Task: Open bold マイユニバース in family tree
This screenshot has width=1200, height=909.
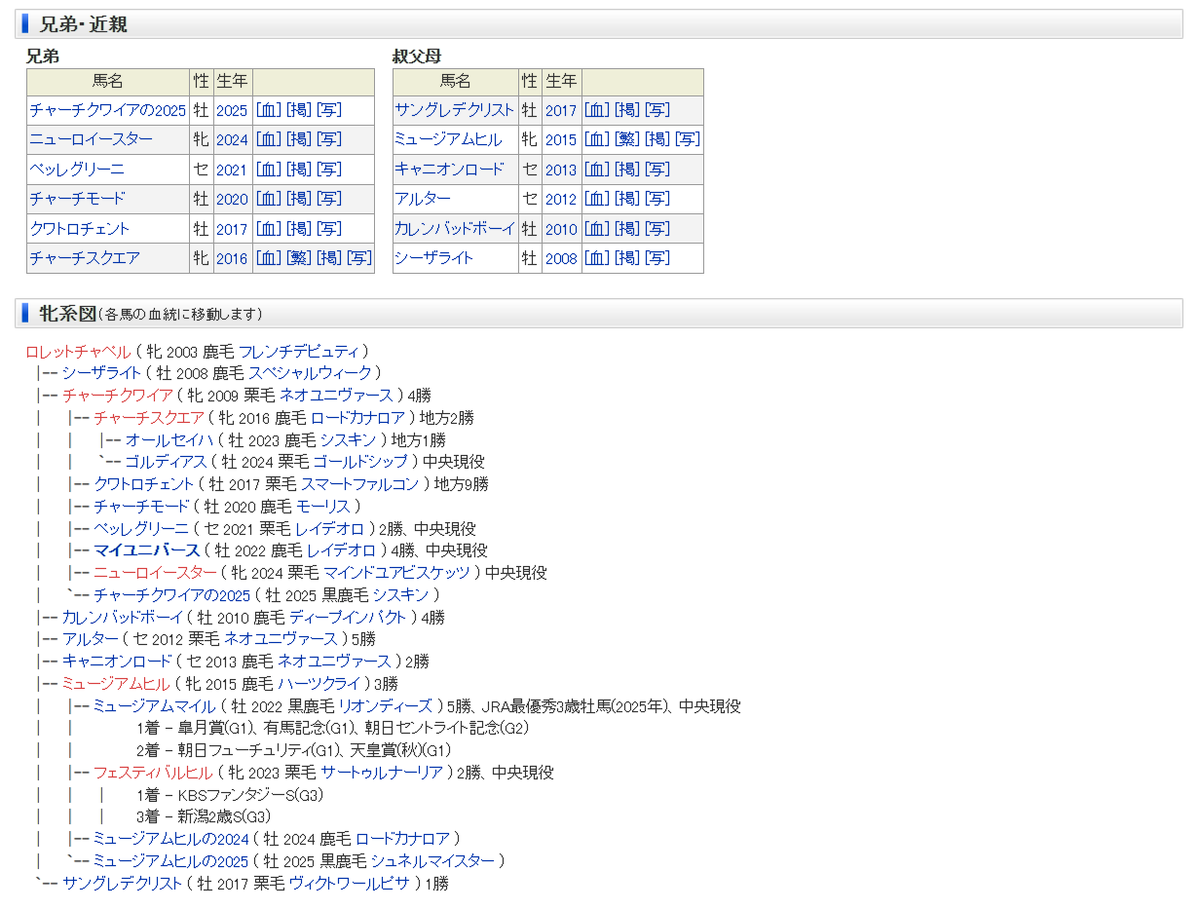Action: (x=147, y=550)
